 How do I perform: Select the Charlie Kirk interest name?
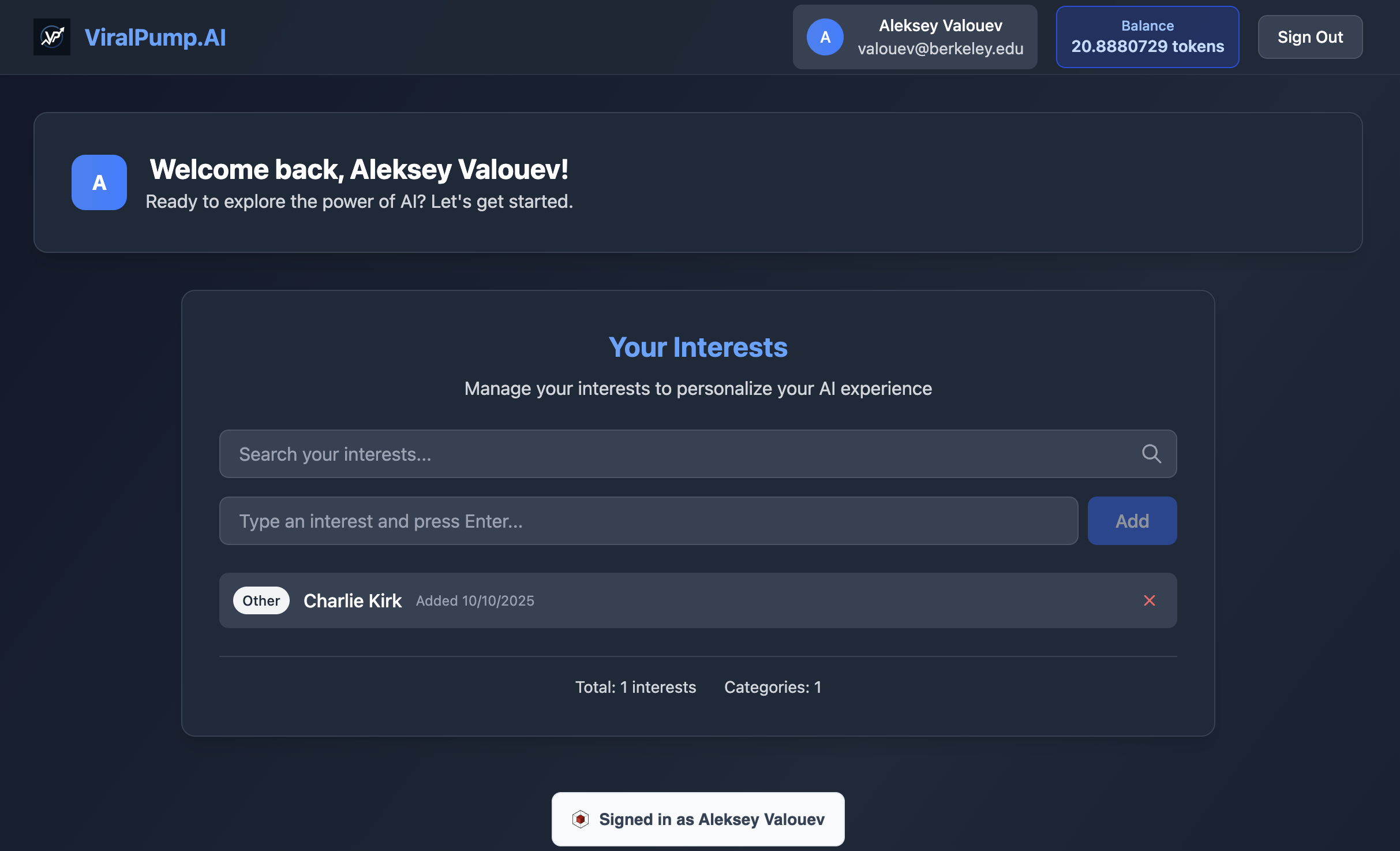[x=352, y=600]
